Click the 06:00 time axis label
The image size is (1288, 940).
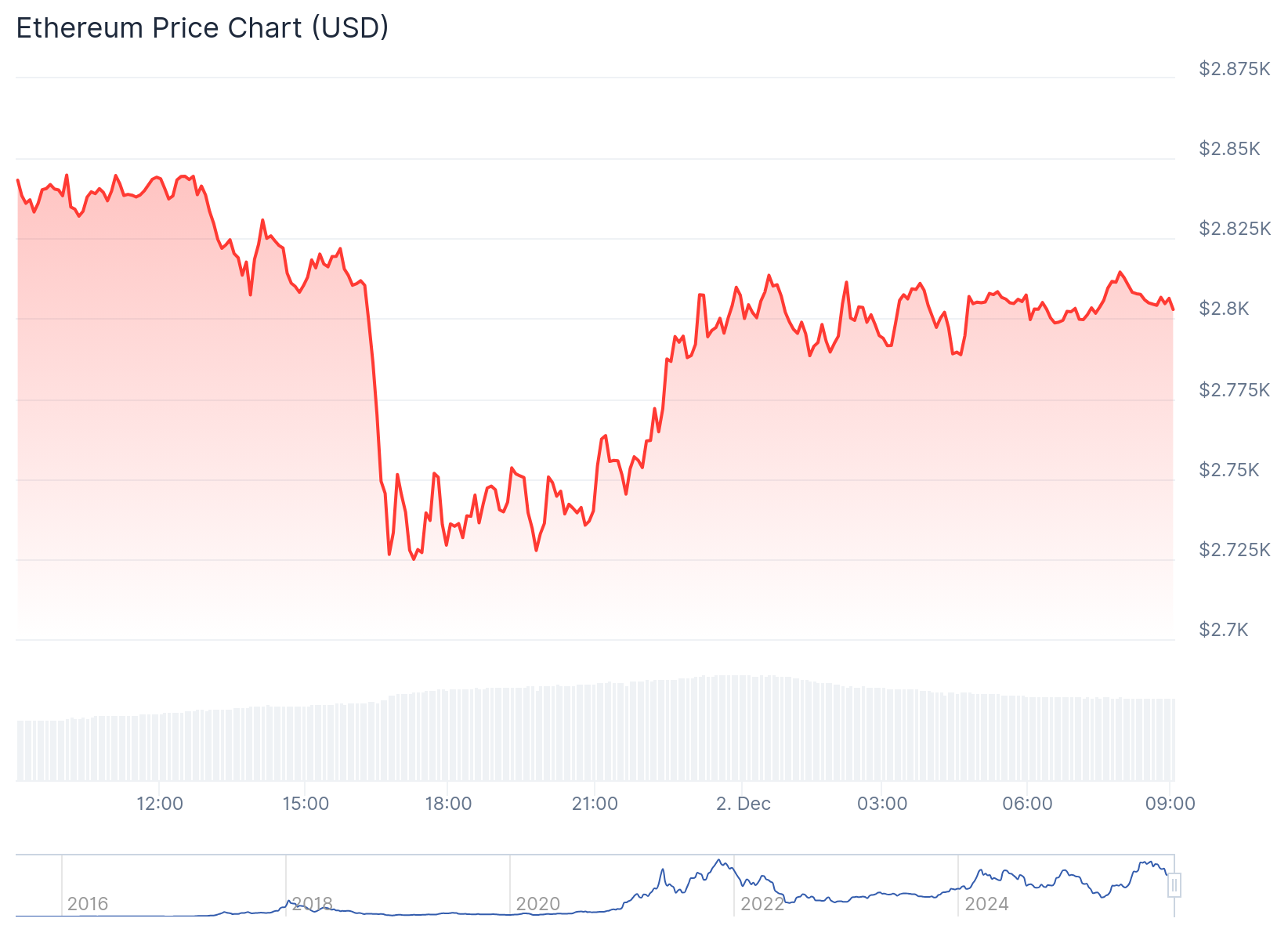click(1028, 804)
